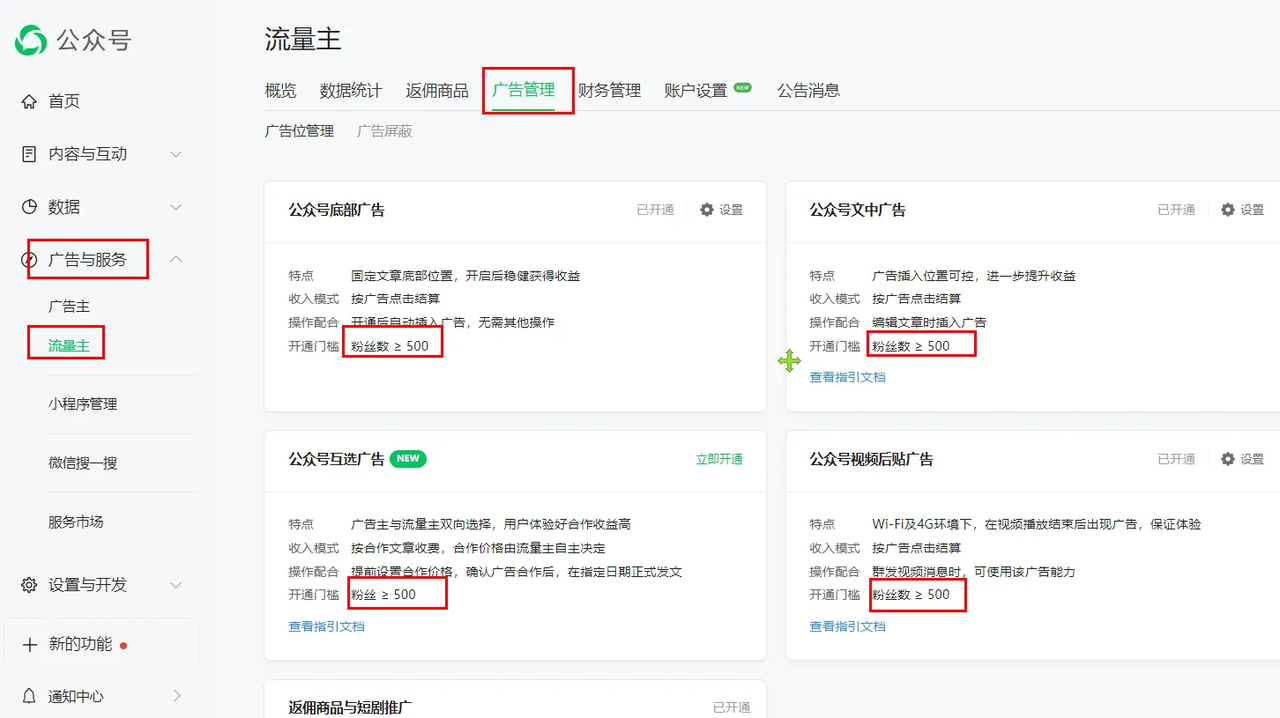This screenshot has height=718, width=1280.
Task: Click the NEW badge on 公众号互选广告
Action: coord(407,458)
